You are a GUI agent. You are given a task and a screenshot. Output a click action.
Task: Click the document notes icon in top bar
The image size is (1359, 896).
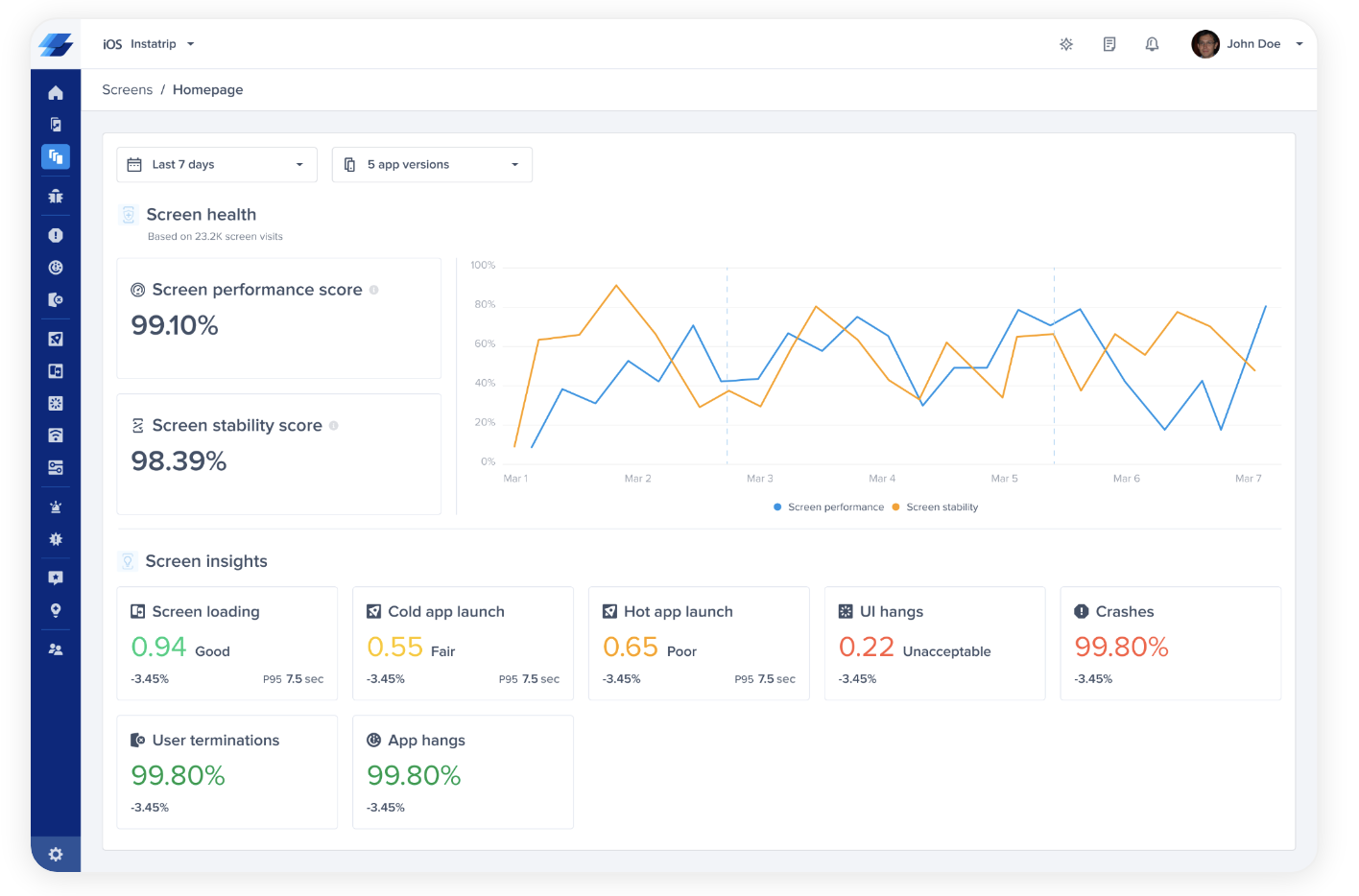(1109, 44)
